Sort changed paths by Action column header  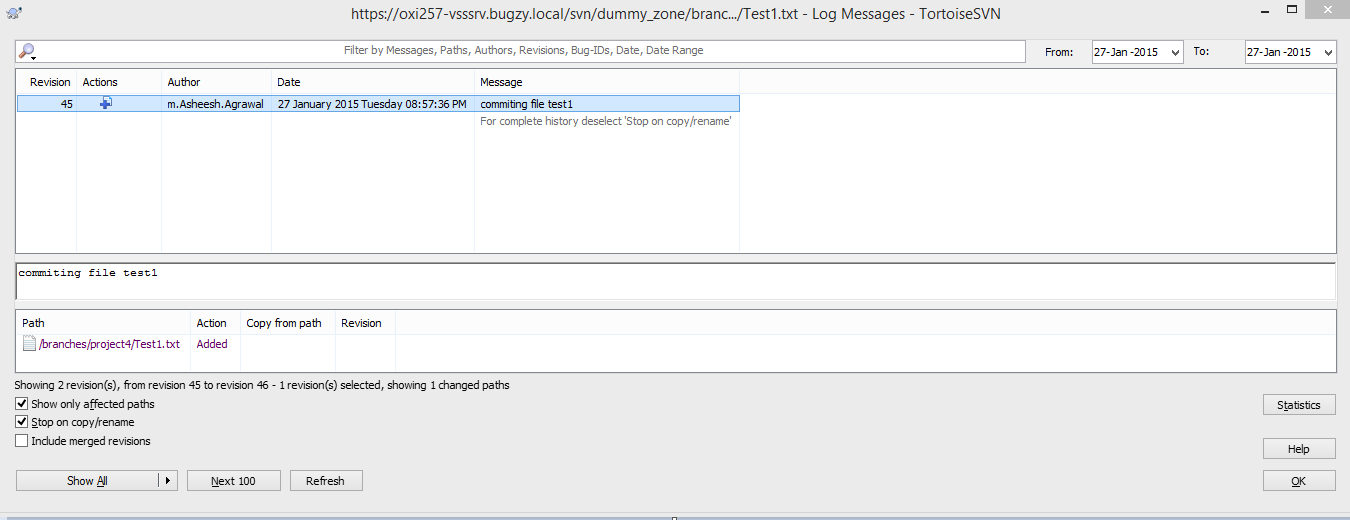[215, 323]
